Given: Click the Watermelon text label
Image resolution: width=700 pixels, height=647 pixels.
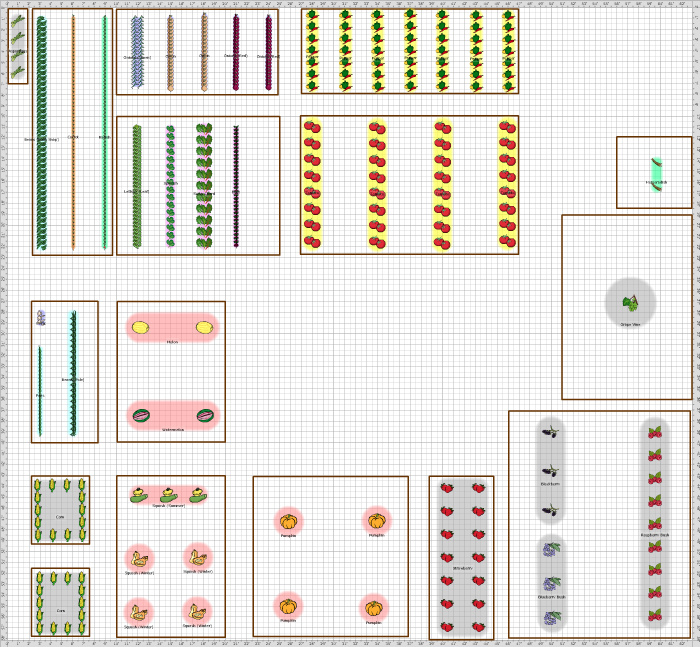Looking at the screenshot, I should (173, 430).
